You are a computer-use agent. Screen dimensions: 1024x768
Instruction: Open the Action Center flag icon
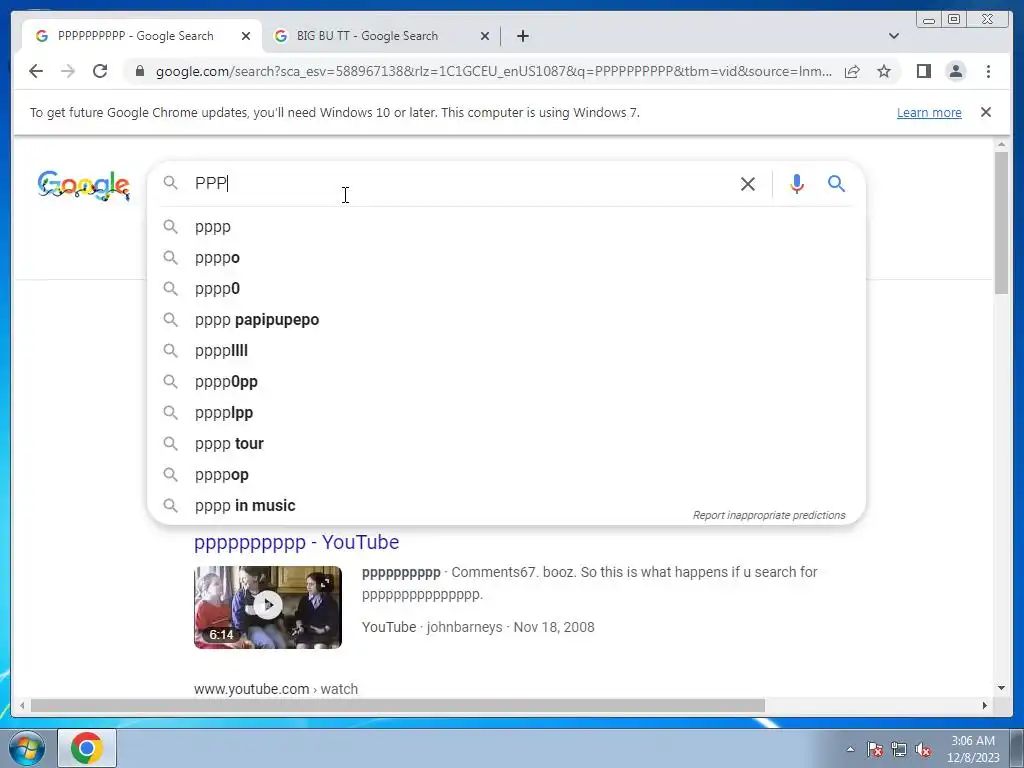tap(874, 749)
